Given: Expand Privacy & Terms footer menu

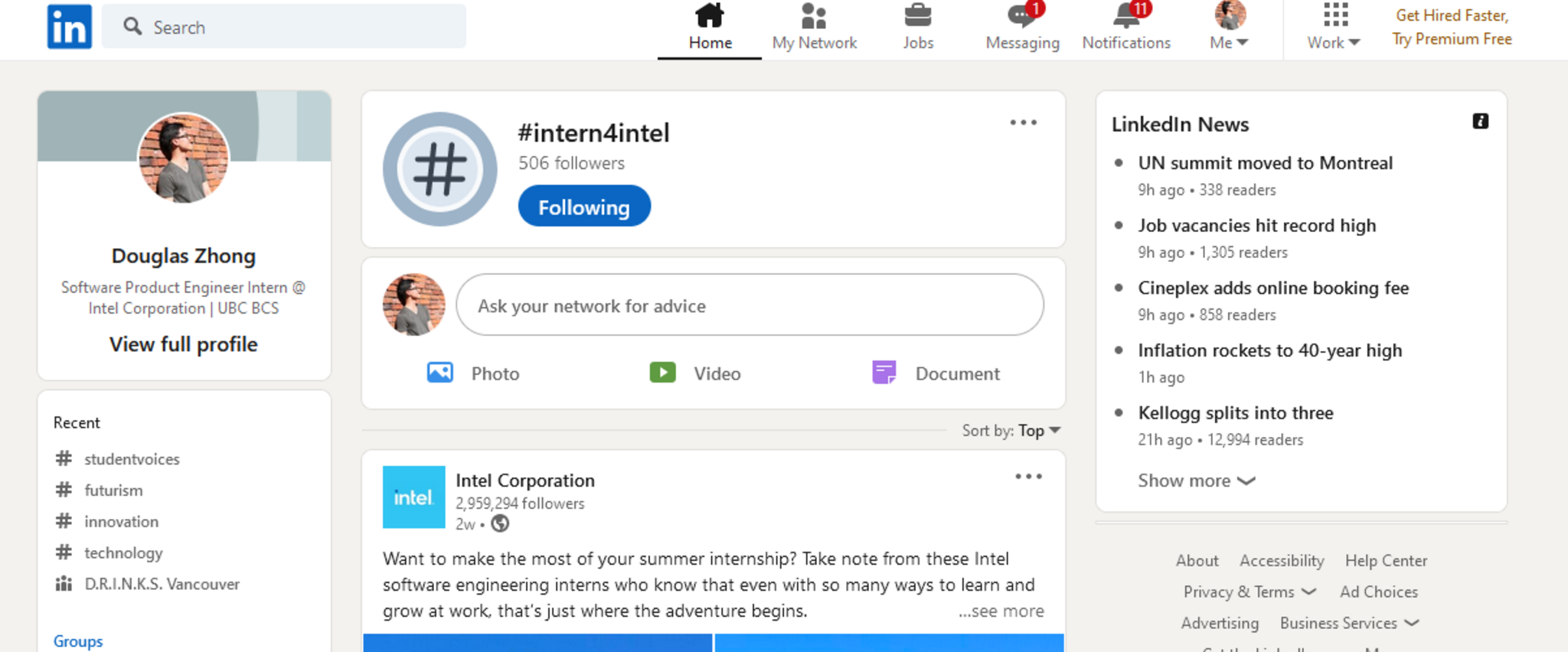Looking at the screenshot, I should point(1249,592).
